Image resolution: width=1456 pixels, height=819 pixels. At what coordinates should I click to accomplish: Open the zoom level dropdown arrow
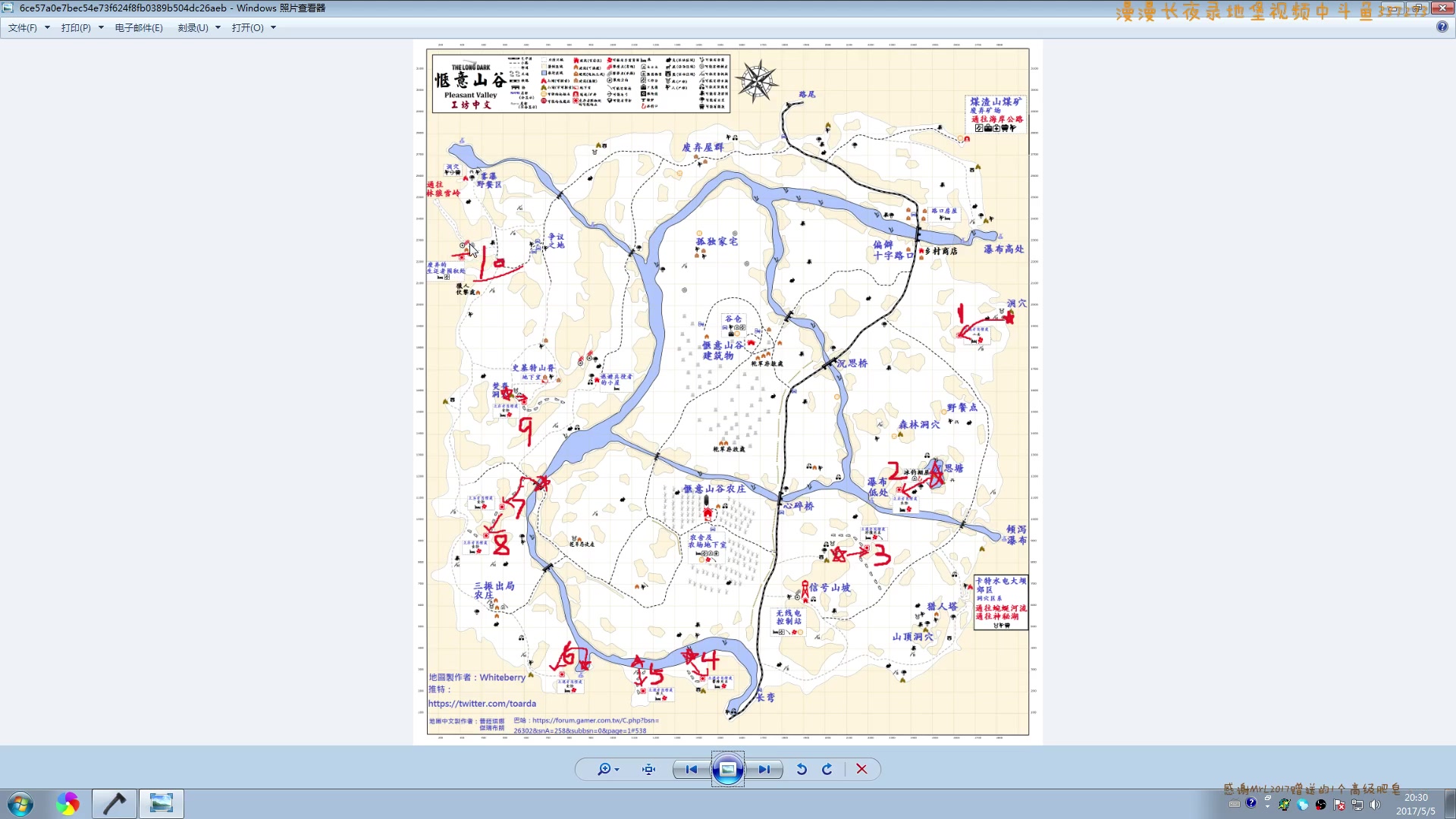[x=617, y=770]
